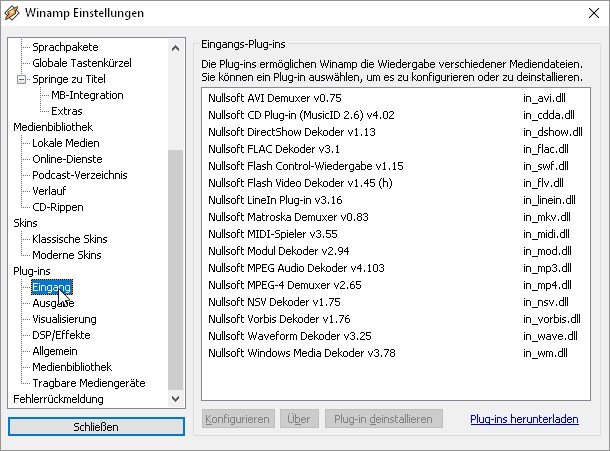The width and height of the screenshot is (610, 451).
Task: Open Moderne Skins settings
Action: 67,255
